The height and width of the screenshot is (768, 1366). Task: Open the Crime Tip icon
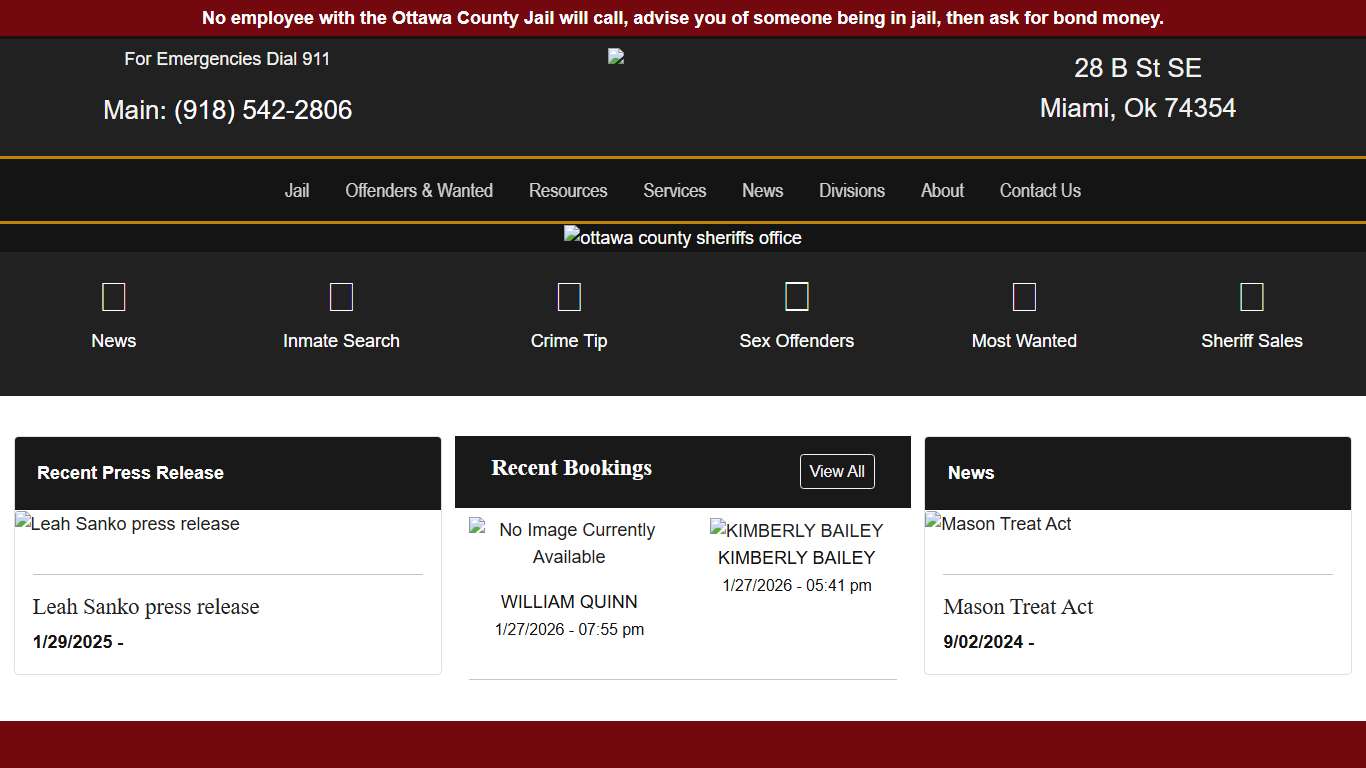[569, 296]
